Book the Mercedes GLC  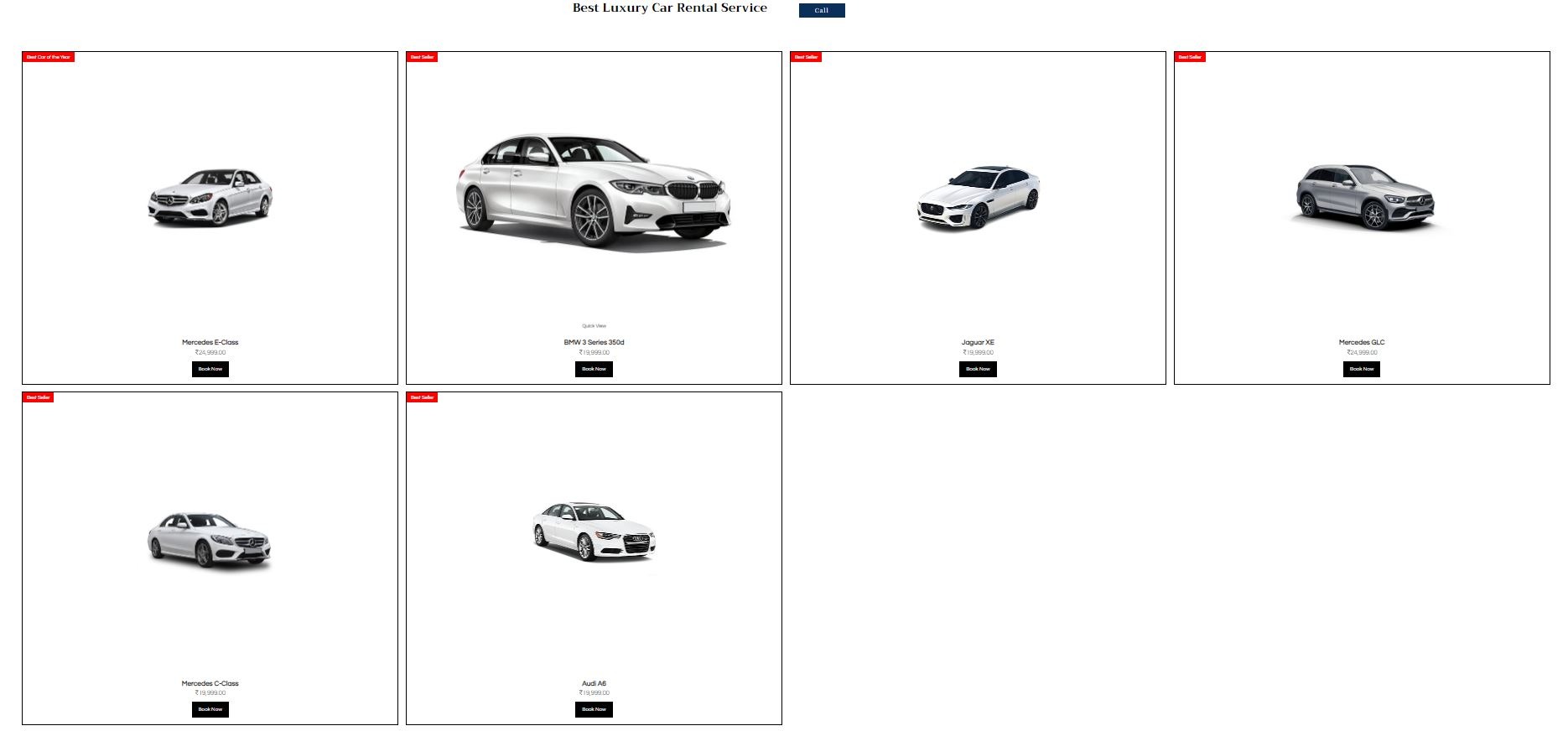[1362, 369]
